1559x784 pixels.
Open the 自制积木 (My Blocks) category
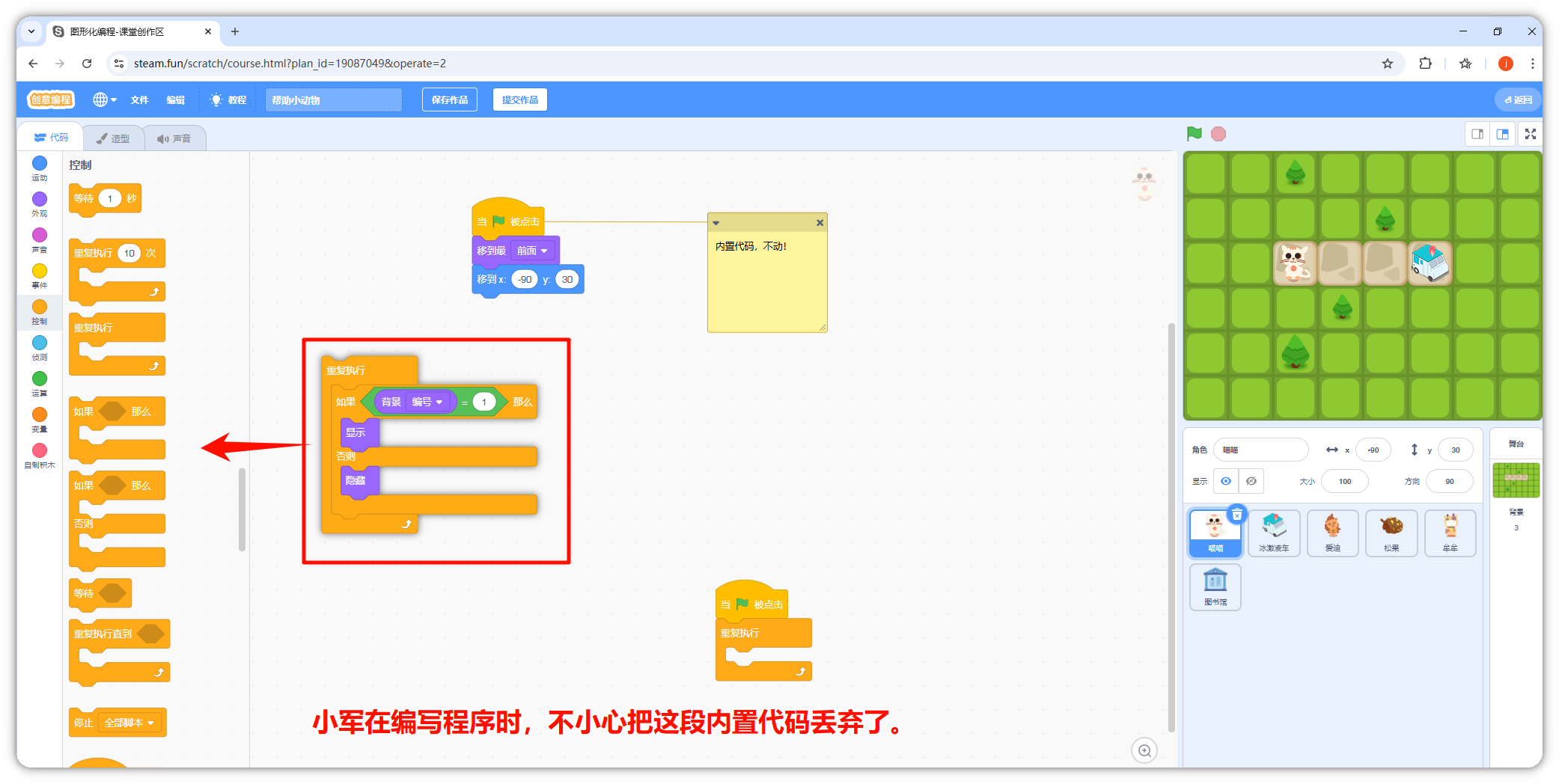tap(40, 456)
